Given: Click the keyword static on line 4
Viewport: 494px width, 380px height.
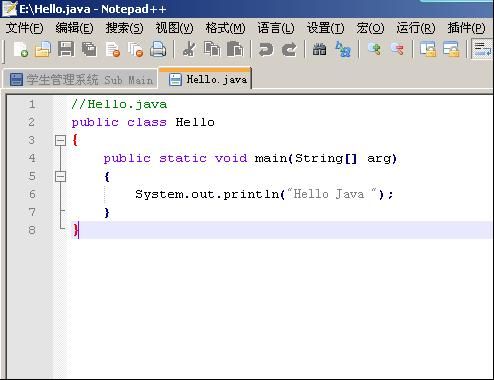Looking at the screenshot, I should 183,158.
